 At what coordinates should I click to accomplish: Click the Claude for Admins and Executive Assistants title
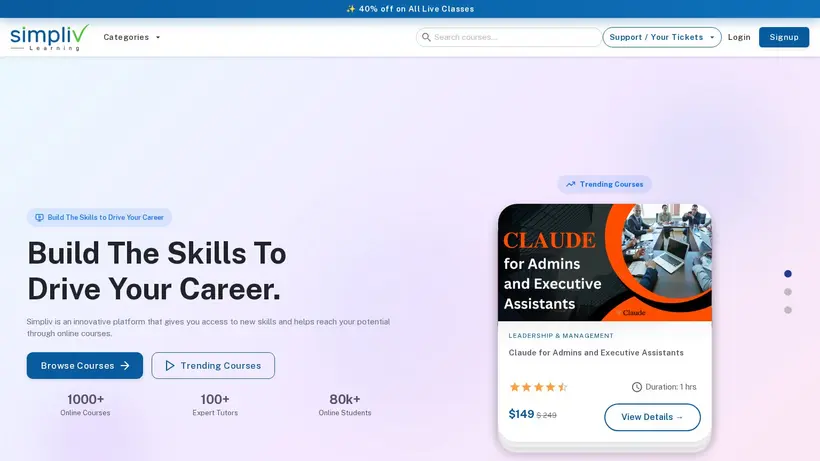point(596,353)
